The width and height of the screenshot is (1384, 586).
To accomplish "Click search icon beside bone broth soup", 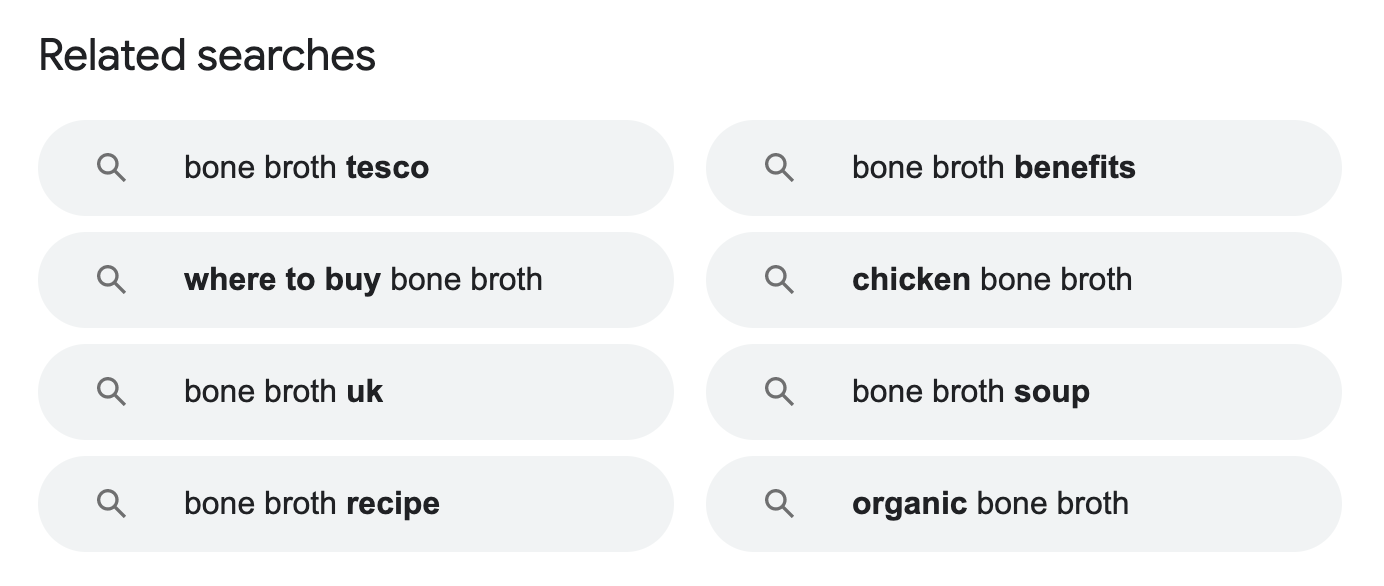I will [x=779, y=392].
